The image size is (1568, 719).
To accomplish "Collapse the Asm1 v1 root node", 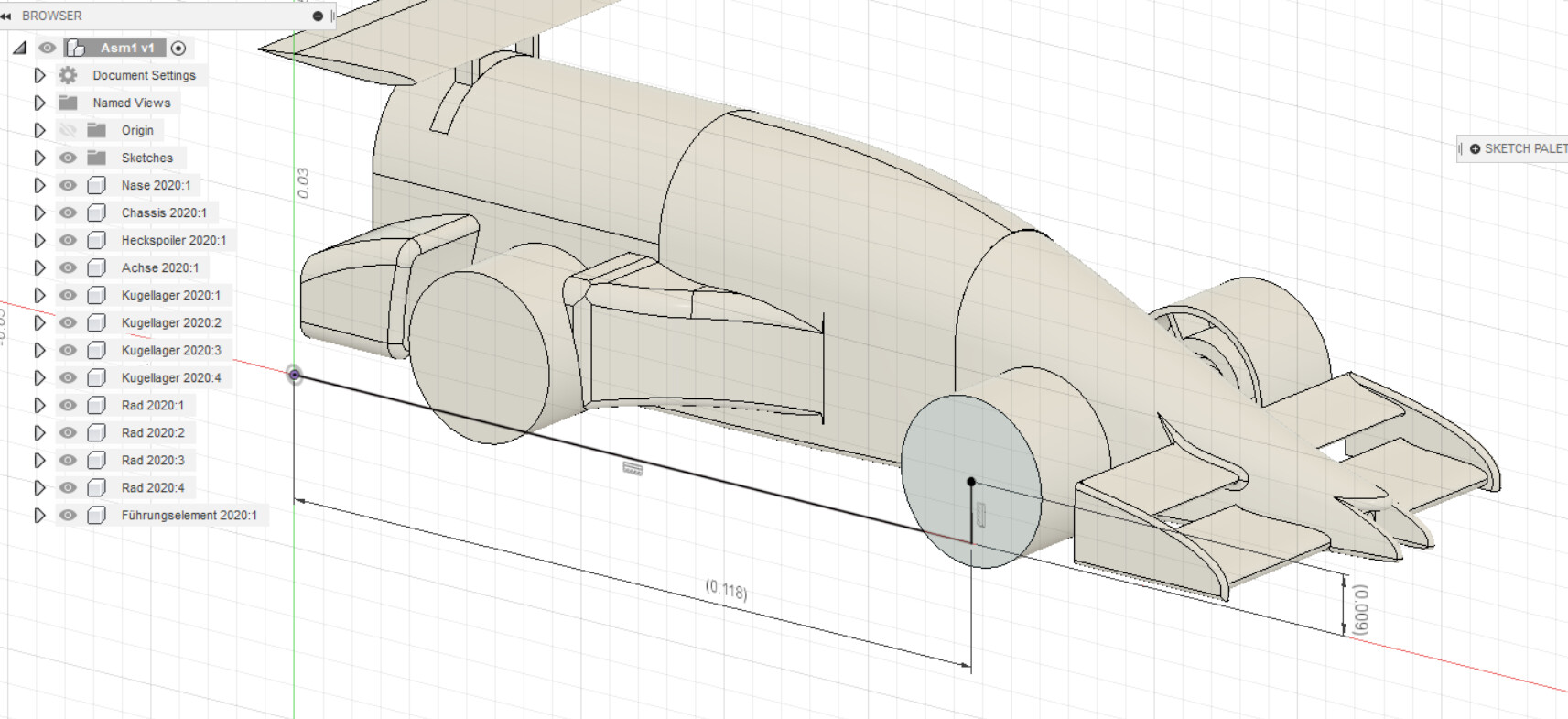I will click(19, 48).
